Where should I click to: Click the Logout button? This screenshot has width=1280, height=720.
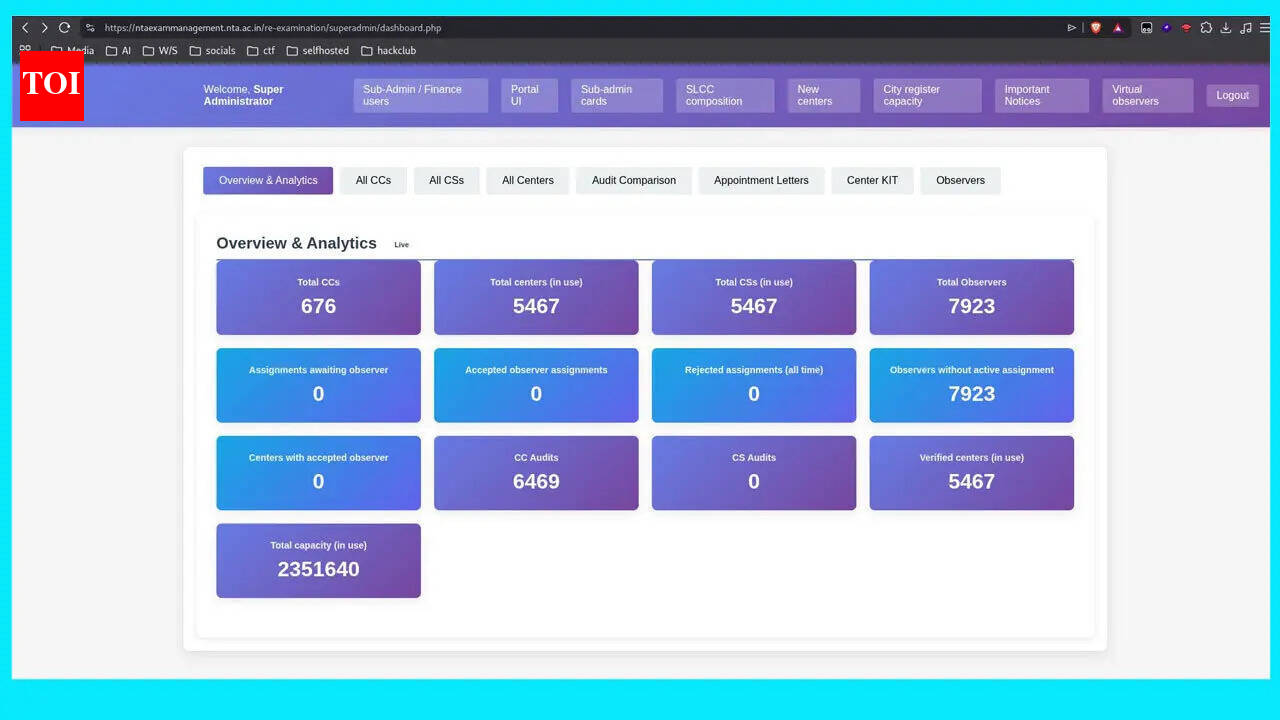point(1232,95)
